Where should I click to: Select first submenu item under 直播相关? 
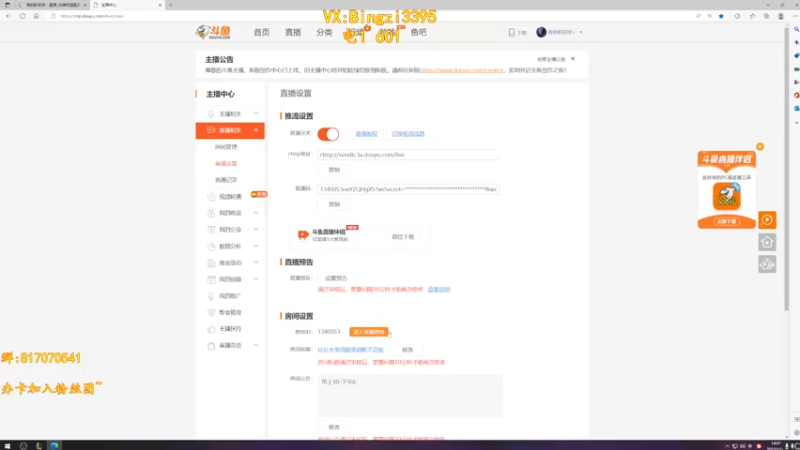226,147
